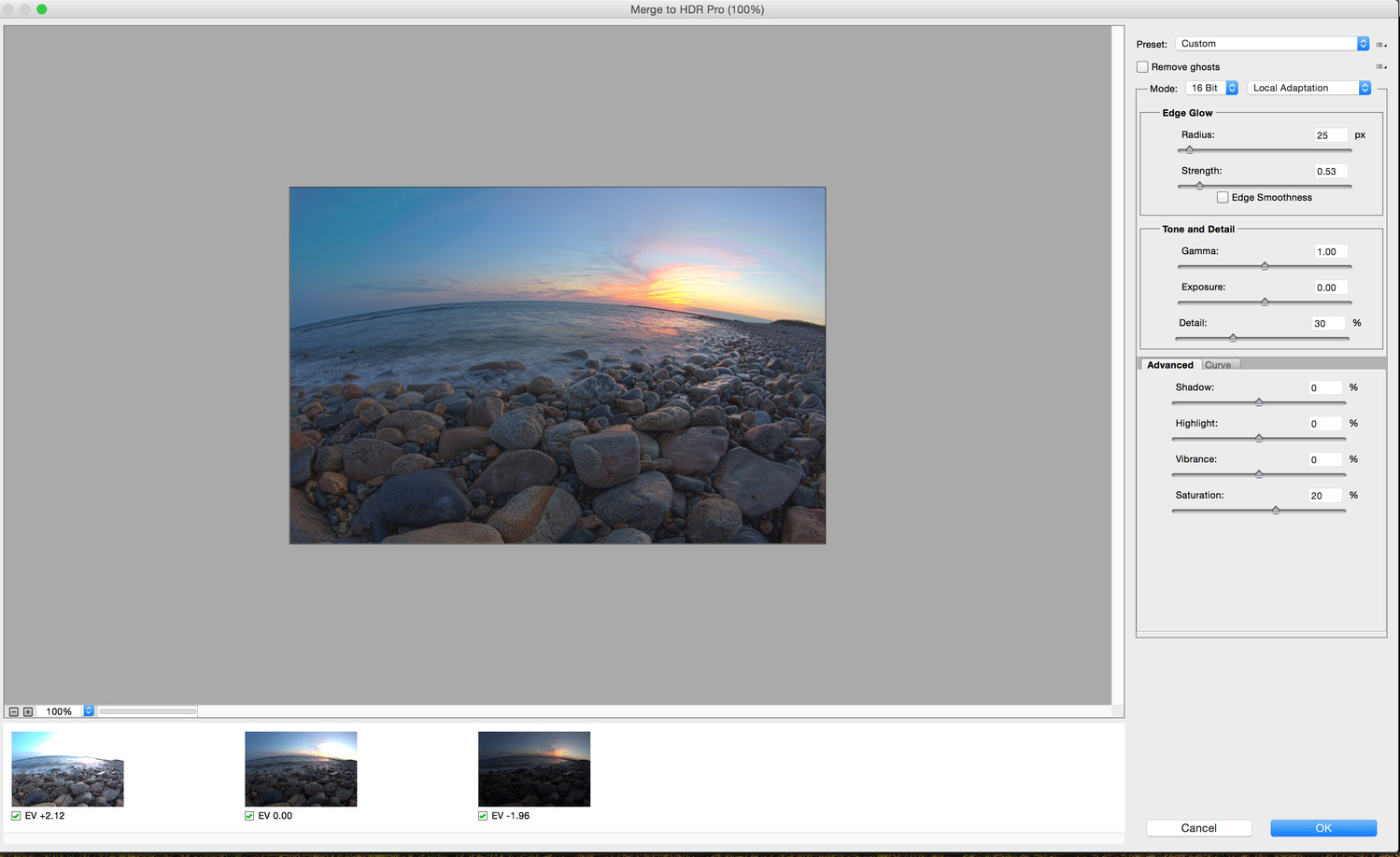This screenshot has height=857, width=1400.
Task: Click the Gamma value input field
Action: pyautogui.click(x=1330, y=252)
